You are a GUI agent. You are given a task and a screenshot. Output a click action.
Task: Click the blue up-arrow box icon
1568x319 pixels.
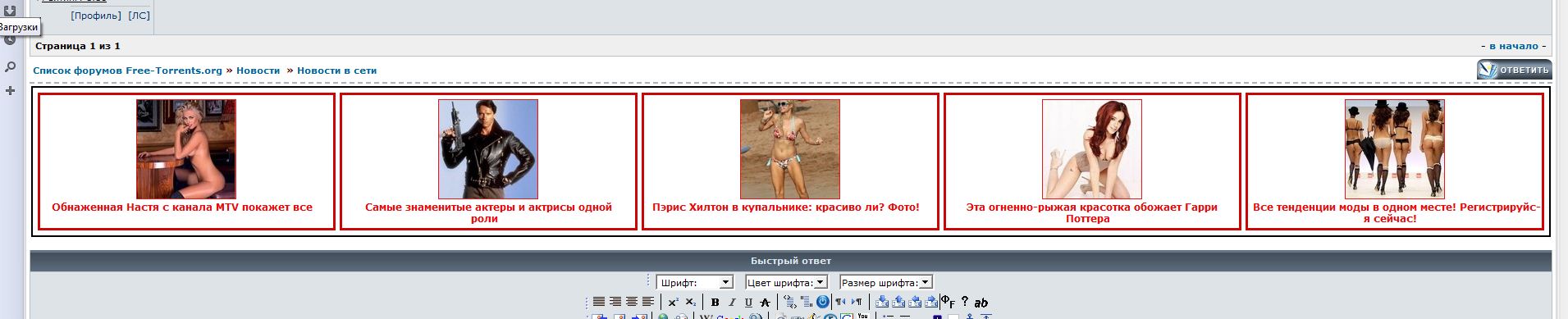click(898, 302)
